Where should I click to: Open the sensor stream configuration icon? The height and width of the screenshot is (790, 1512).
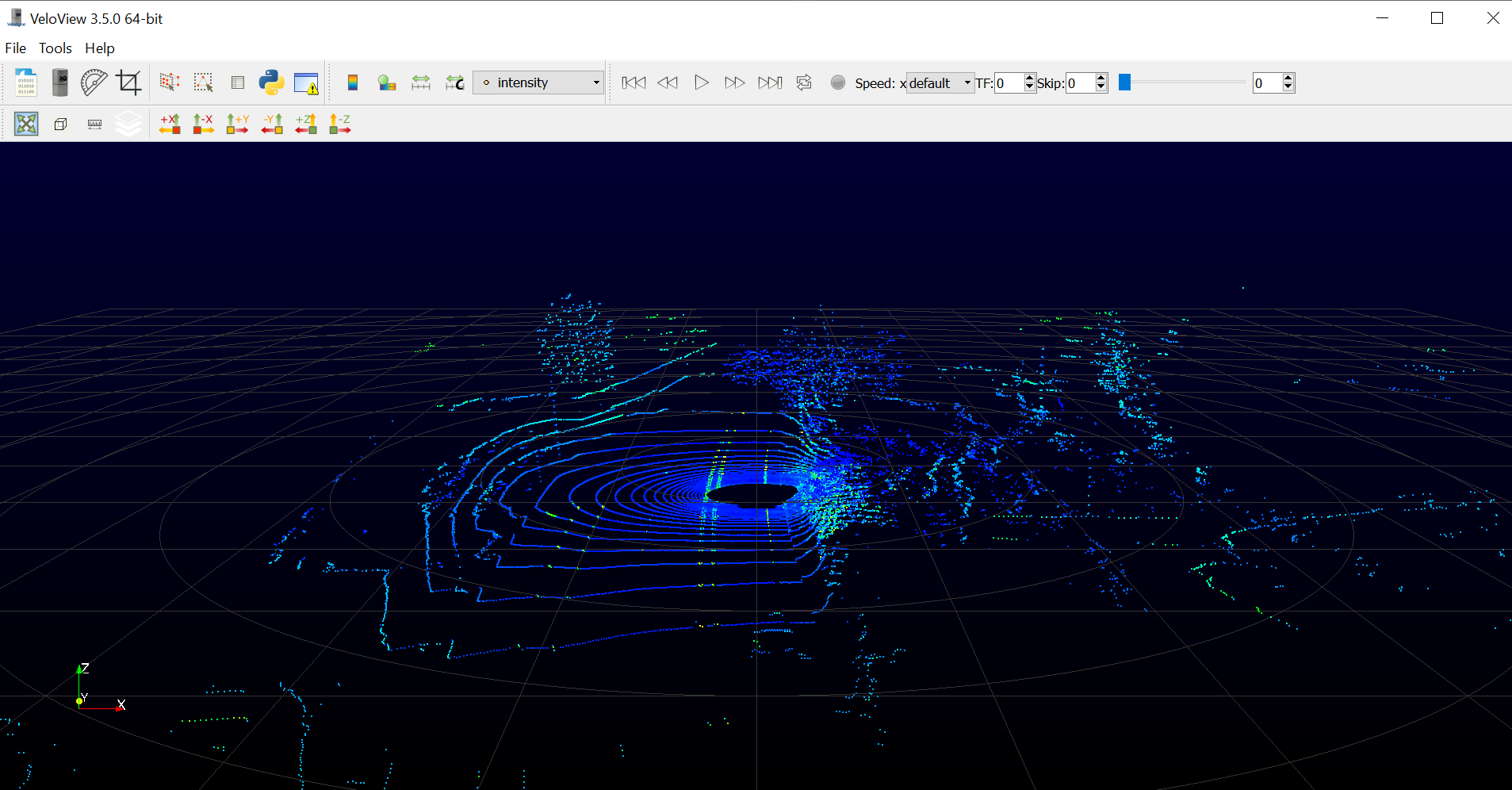click(x=59, y=82)
